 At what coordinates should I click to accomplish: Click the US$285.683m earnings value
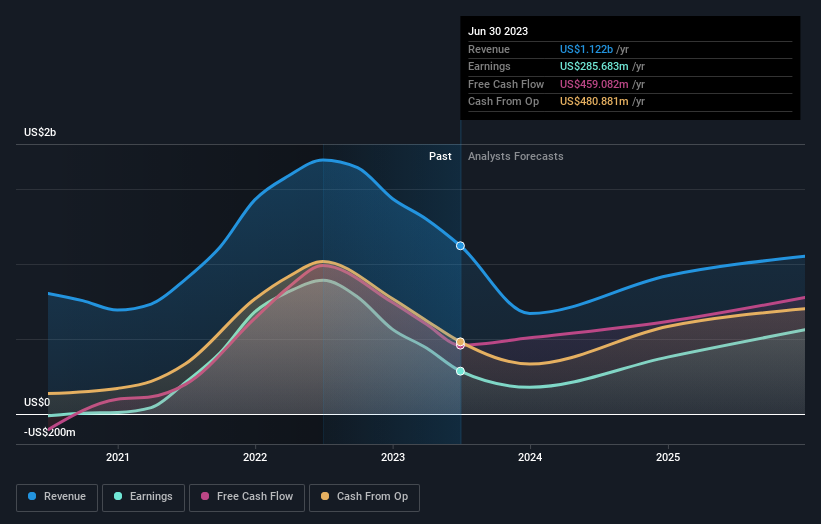[x=594, y=66]
